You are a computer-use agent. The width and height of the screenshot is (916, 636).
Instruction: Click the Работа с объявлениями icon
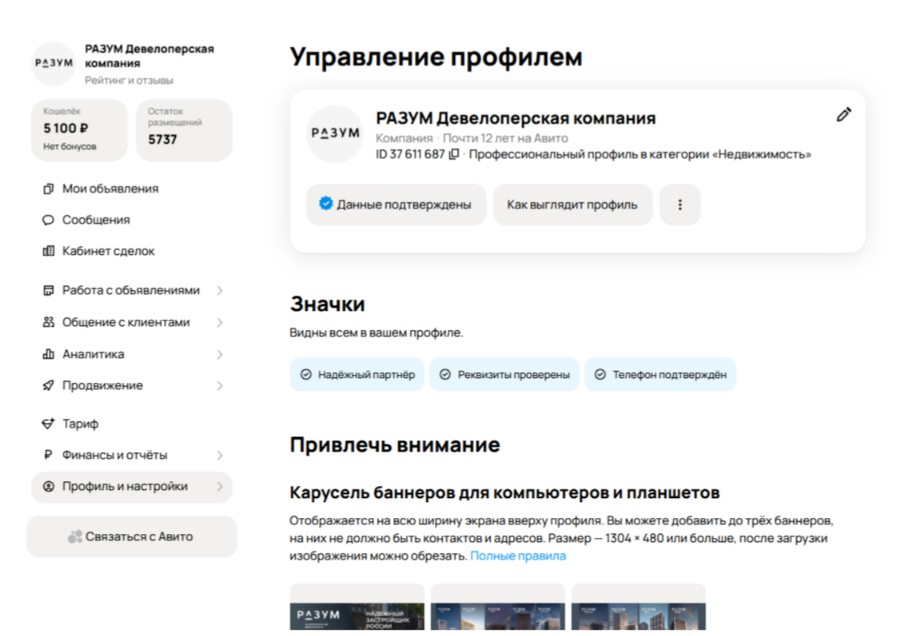48,290
